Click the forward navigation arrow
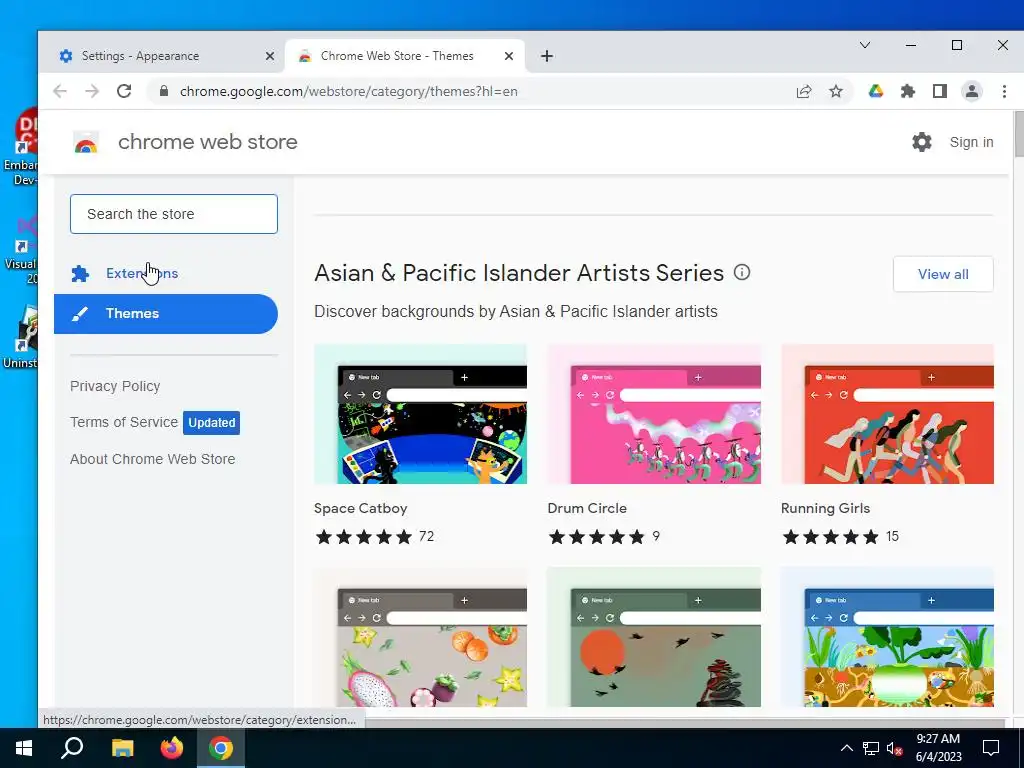The width and height of the screenshot is (1024, 768). pyautogui.click(x=92, y=91)
